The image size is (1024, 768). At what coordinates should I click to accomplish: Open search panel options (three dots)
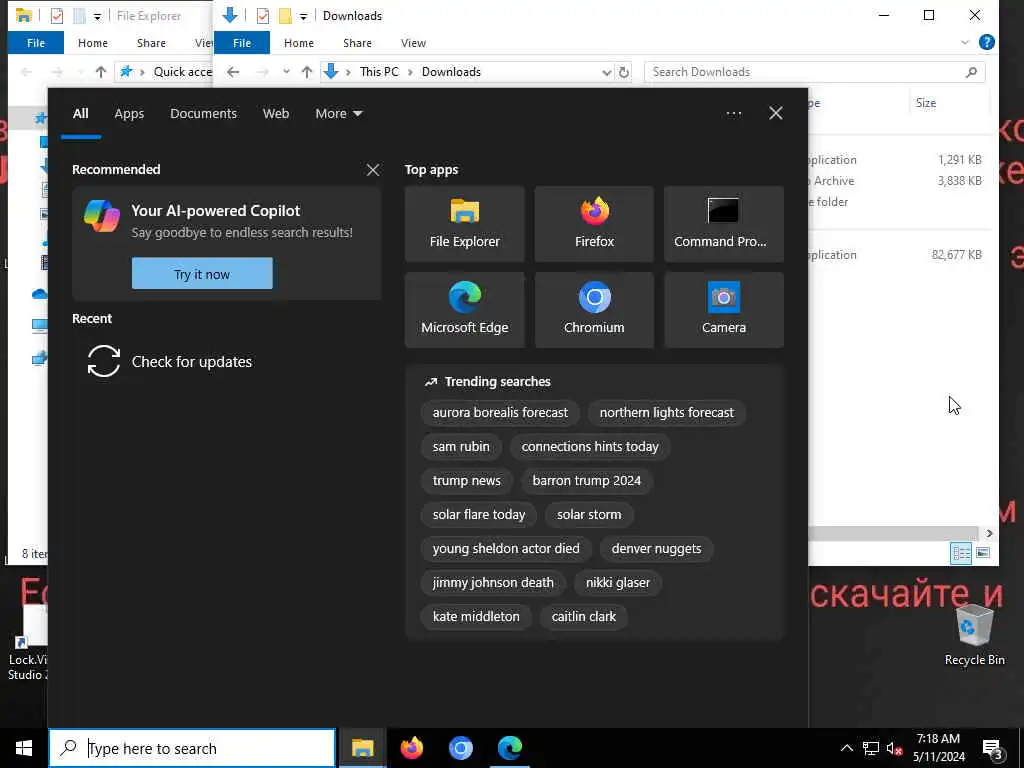[x=733, y=114]
